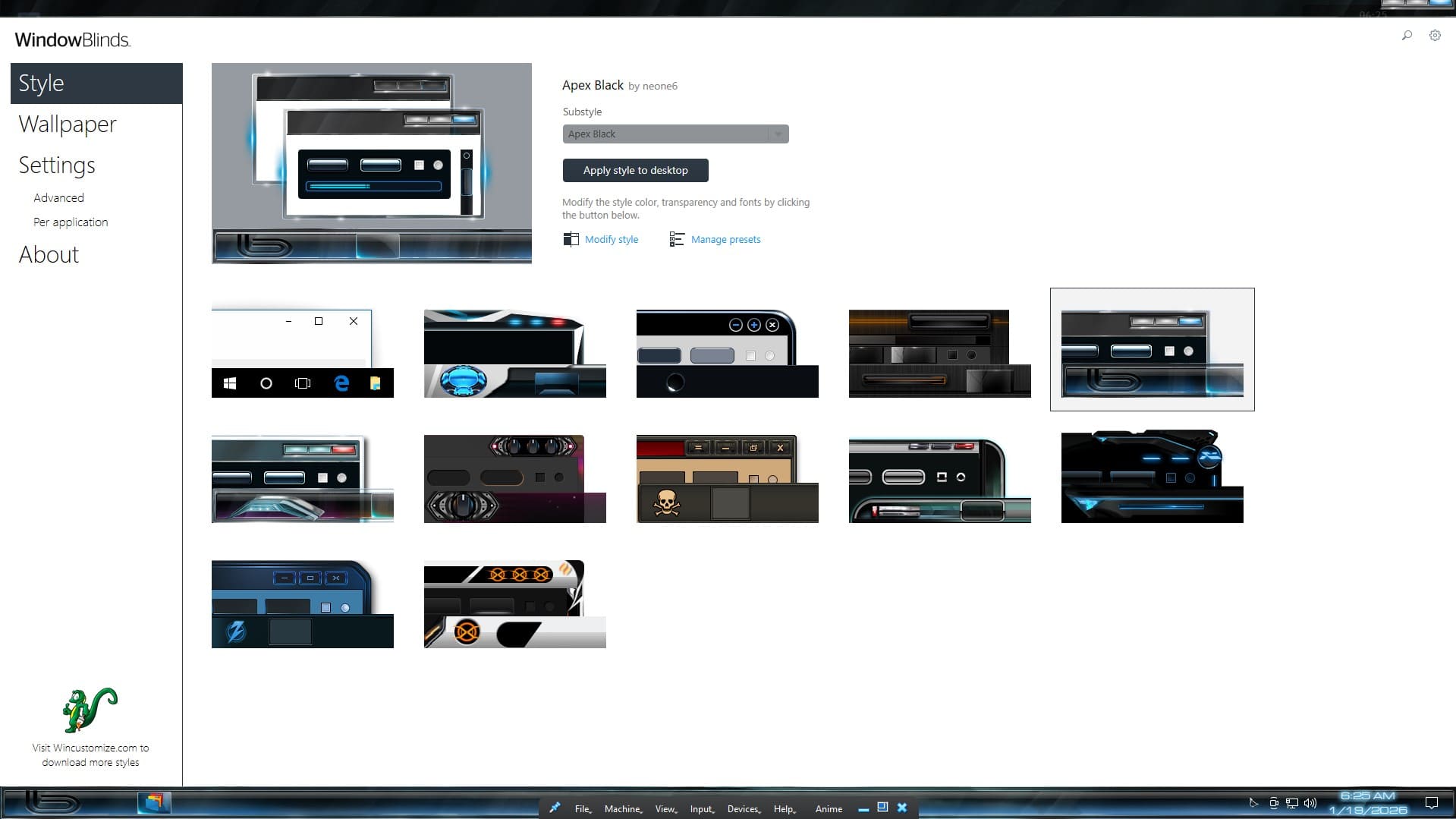Visit Wincustomize.com download link
The width and height of the screenshot is (1456, 819).
click(90, 754)
